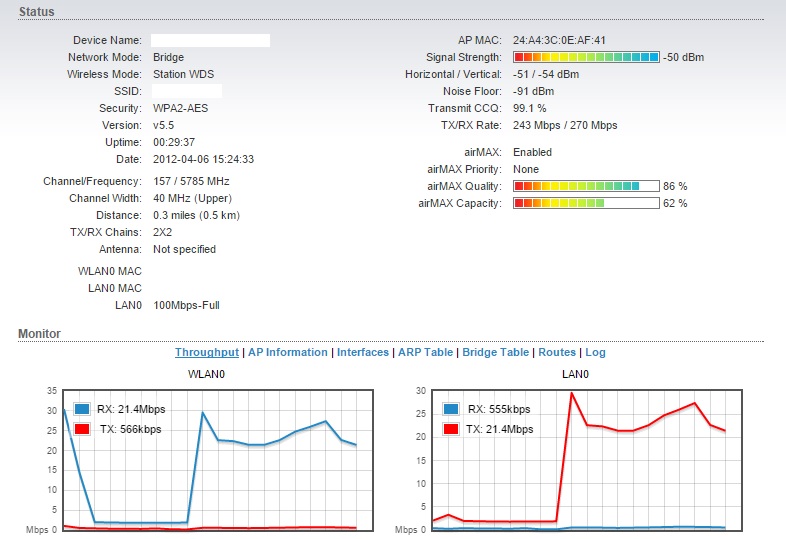Switch to the AP Information view
786x539 pixels.
click(288, 352)
